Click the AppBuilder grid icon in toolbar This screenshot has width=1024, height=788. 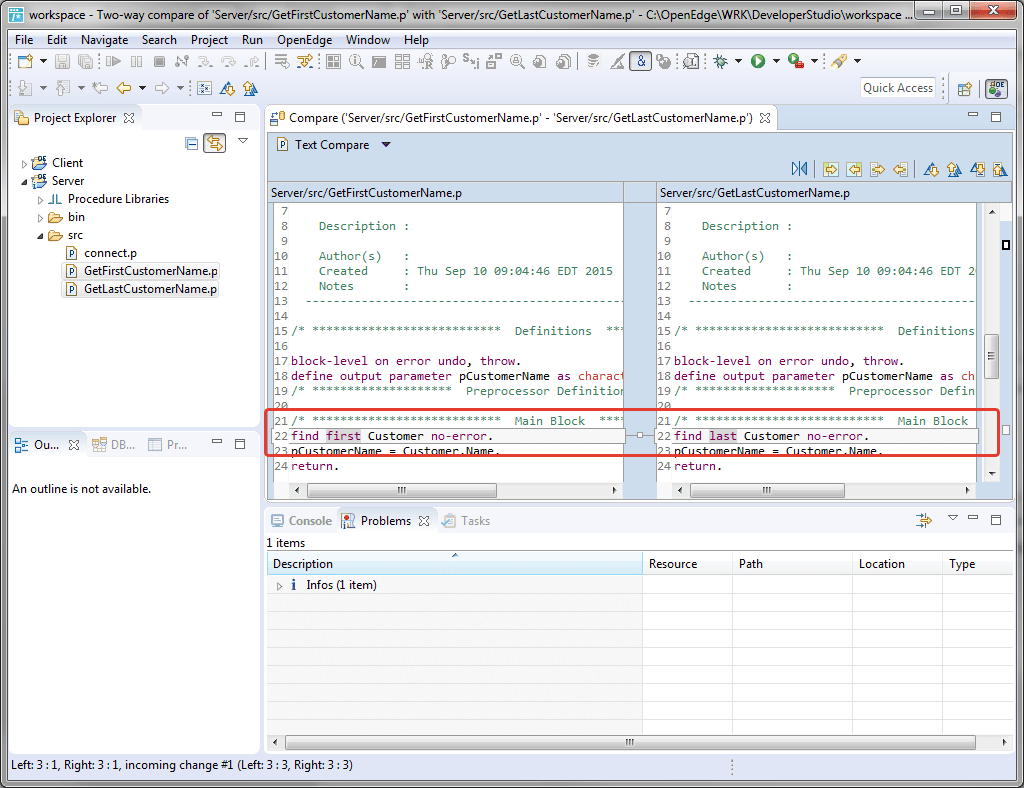(x=334, y=61)
